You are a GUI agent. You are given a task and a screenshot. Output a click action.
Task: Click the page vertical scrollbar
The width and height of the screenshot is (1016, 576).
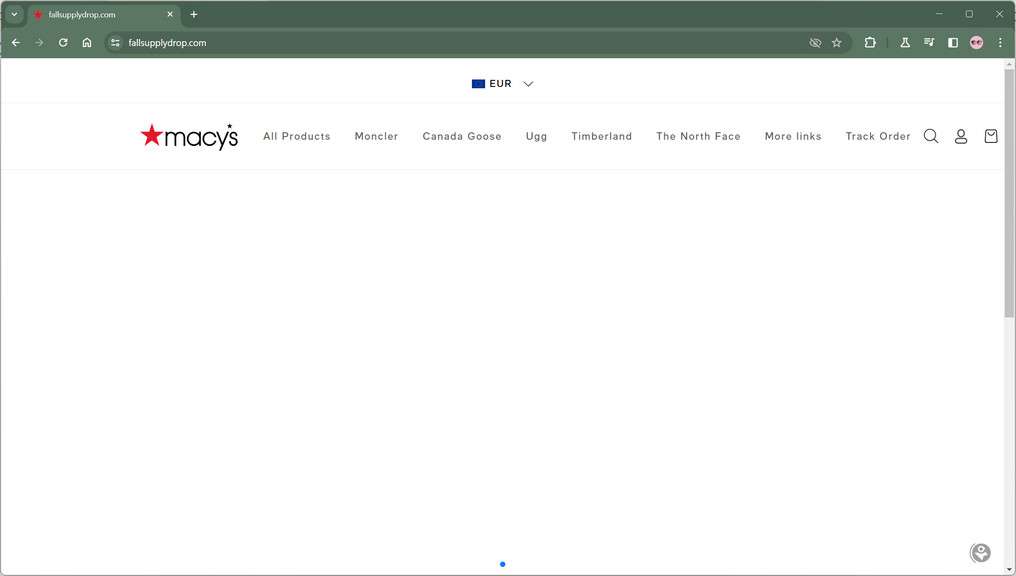tap(1010, 194)
